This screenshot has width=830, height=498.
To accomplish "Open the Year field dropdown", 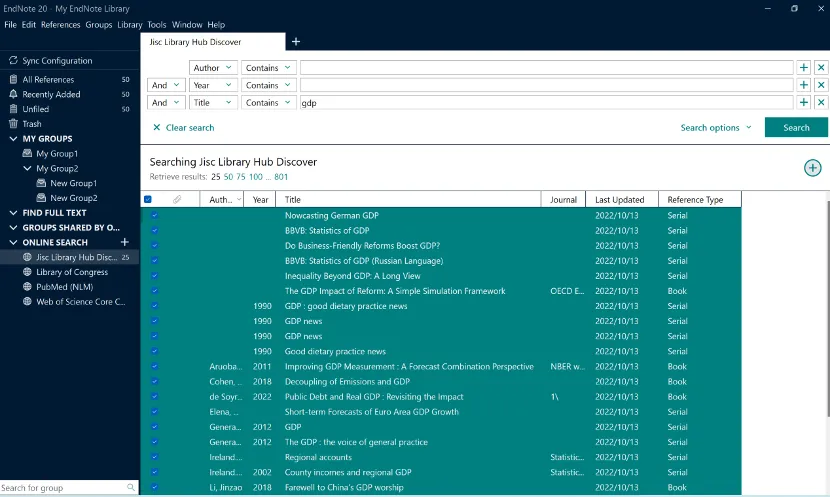I will 213,85.
